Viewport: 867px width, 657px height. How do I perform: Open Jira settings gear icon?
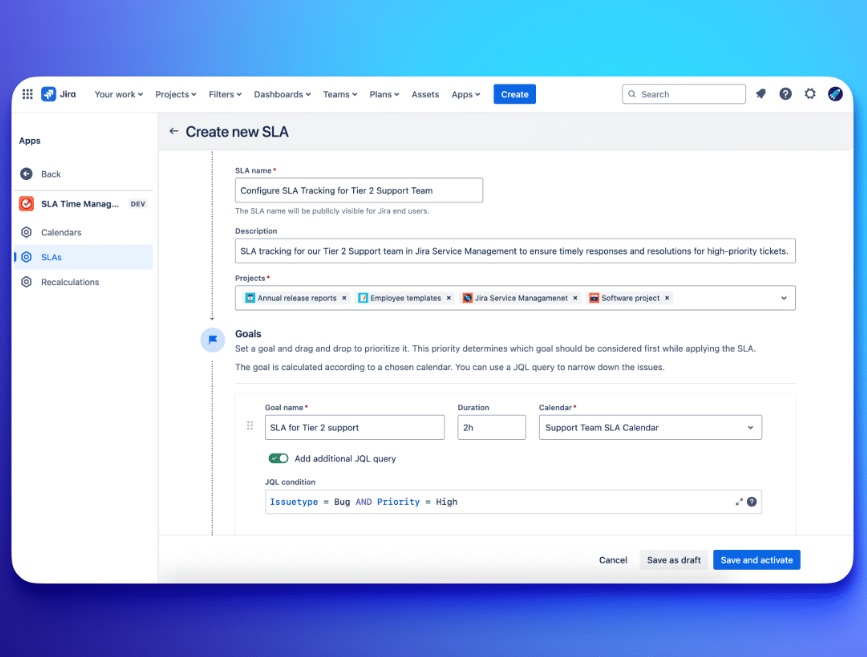click(x=811, y=93)
